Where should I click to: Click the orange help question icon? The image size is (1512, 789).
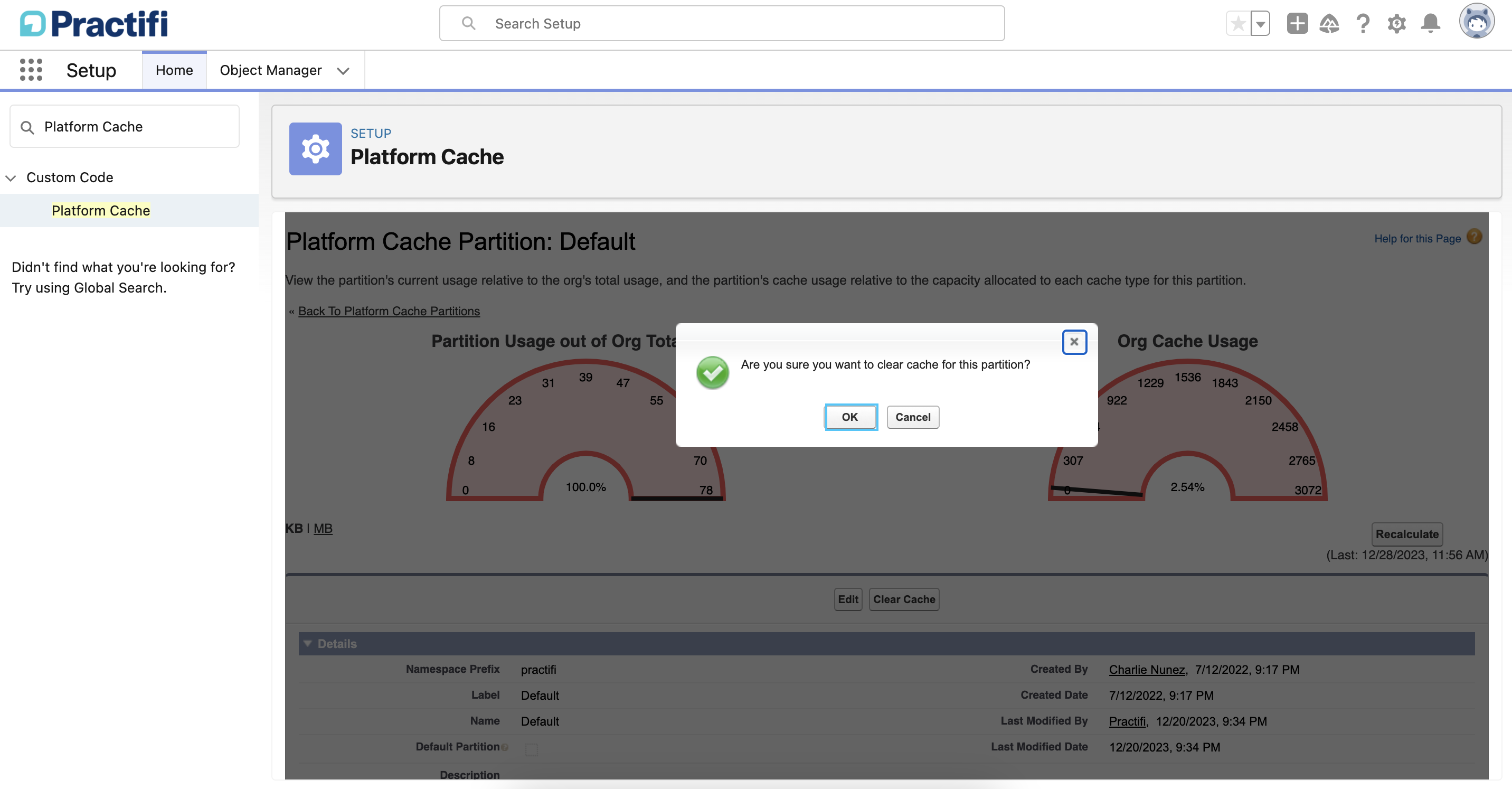[1475, 237]
